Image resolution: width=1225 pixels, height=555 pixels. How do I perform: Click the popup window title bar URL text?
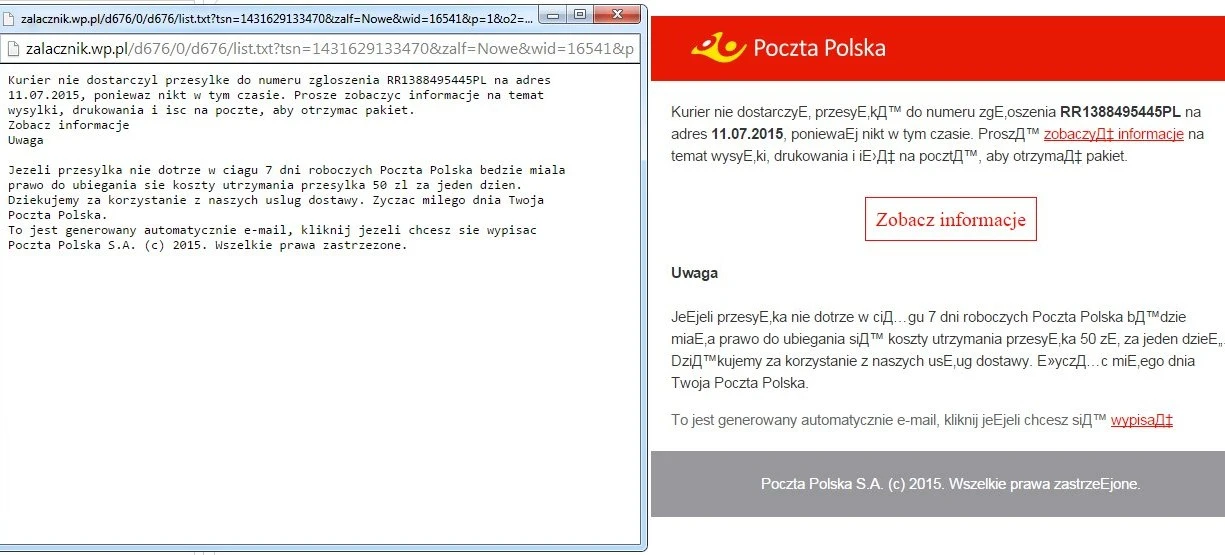click(277, 17)
